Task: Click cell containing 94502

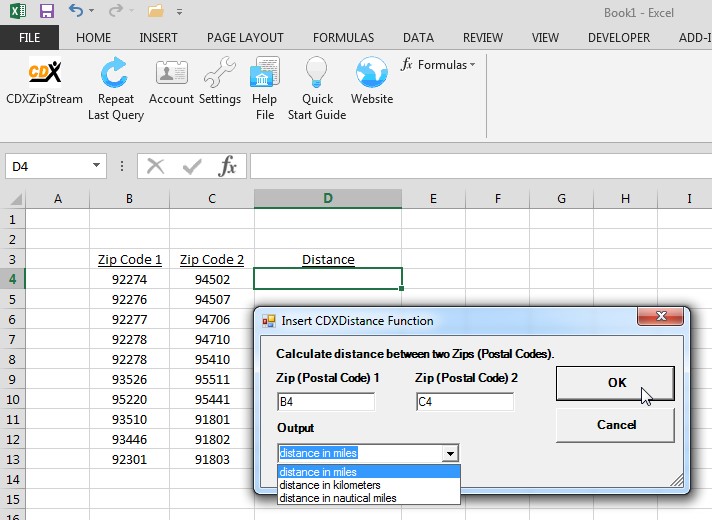Action: point(212,279)
